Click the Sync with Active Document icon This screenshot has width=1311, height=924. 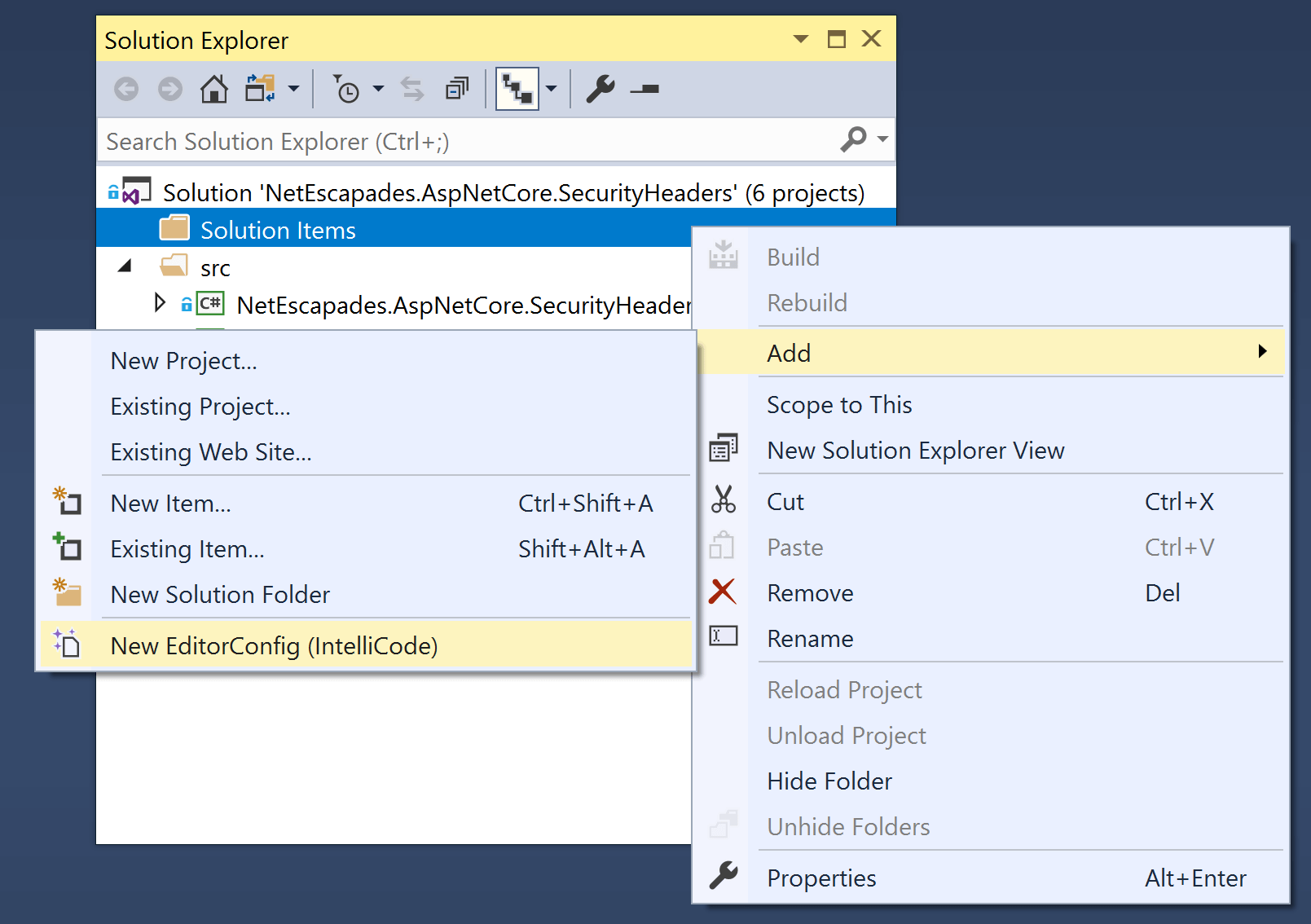412,89
